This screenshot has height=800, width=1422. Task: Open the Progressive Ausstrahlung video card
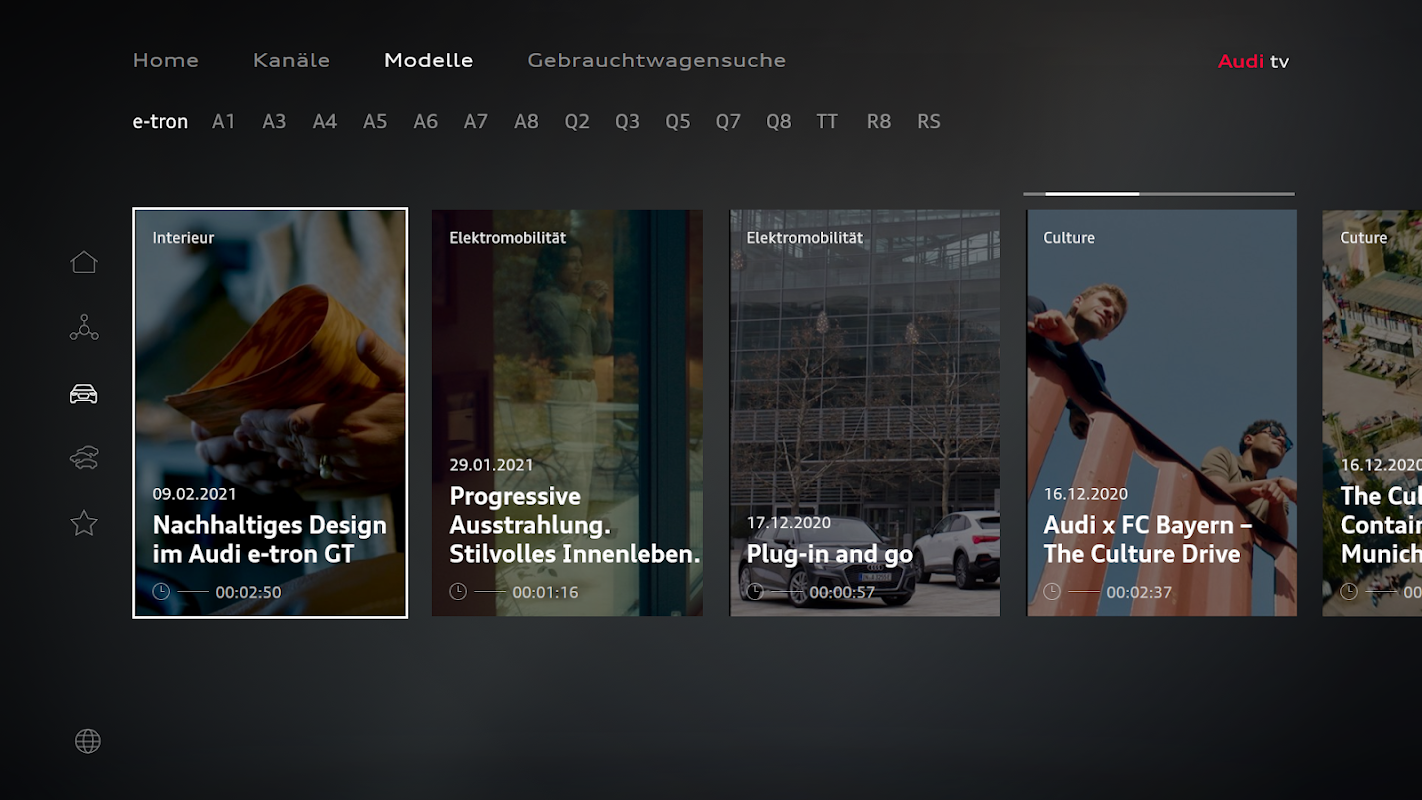(567, 413)
